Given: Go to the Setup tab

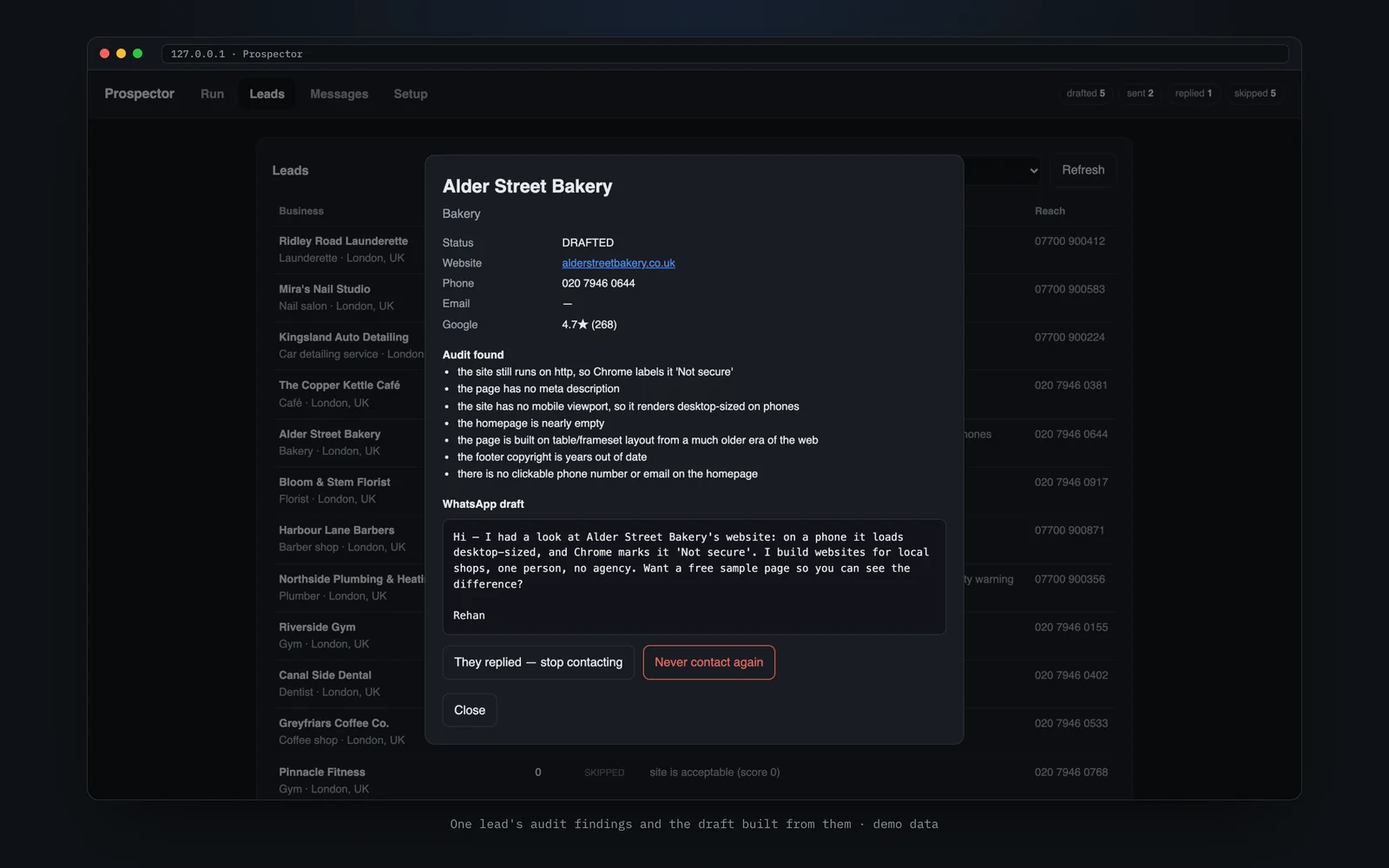Looking at the screenshot, I should [x=411, y=94].
